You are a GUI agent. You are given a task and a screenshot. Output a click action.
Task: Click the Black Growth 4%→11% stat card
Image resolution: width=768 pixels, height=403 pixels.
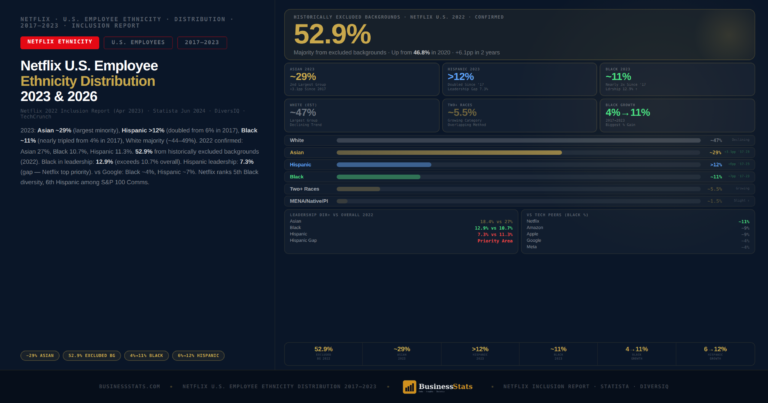pyautogui.click(x=677, y=116)
